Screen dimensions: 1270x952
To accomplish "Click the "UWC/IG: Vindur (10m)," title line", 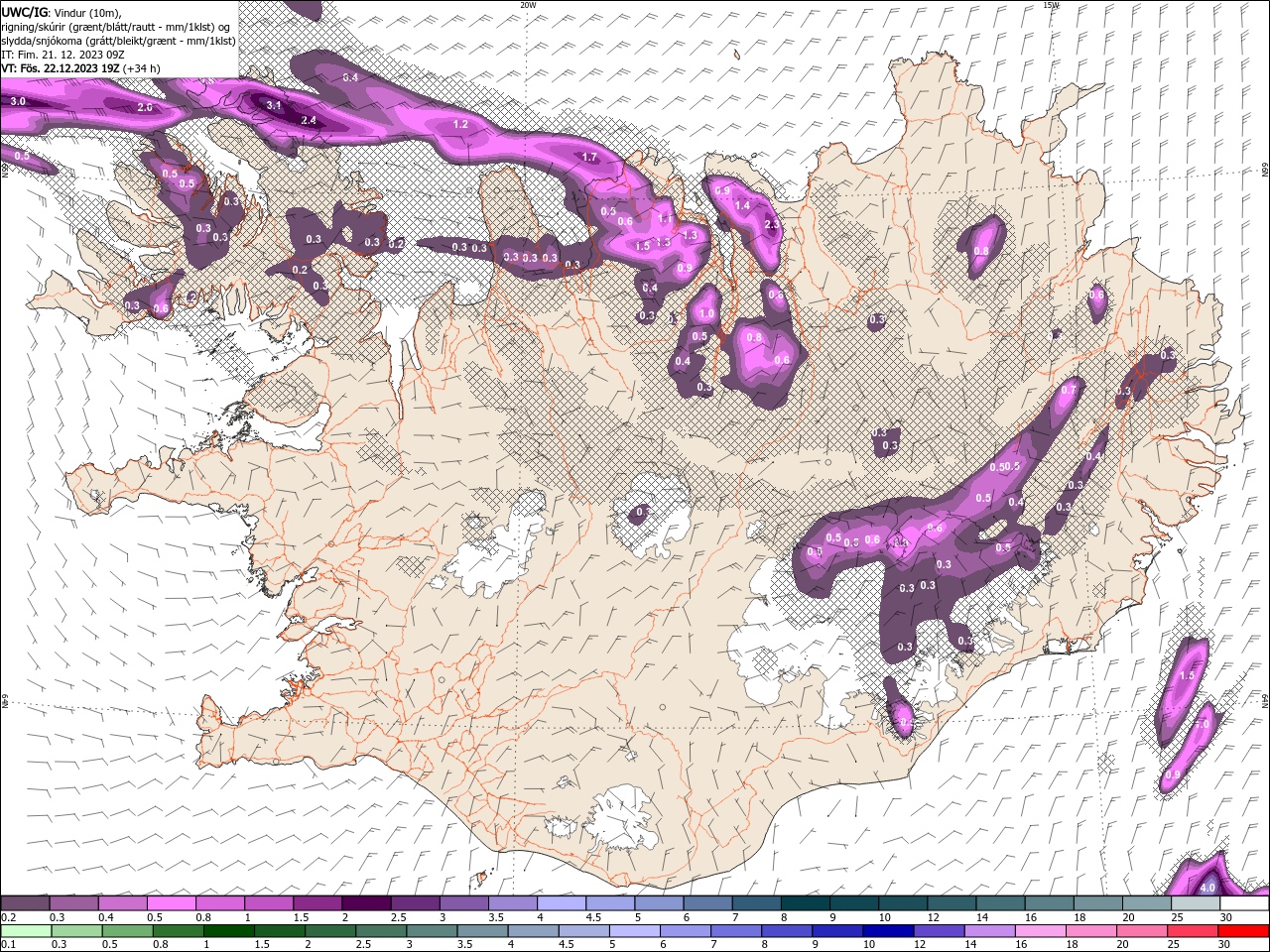I will point(61,12).
